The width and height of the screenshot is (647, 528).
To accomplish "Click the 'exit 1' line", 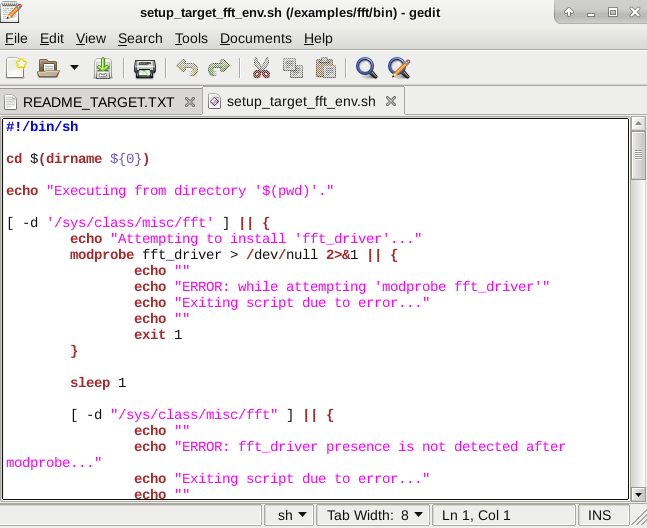I will pyautogui.click(x=158, y=335).
